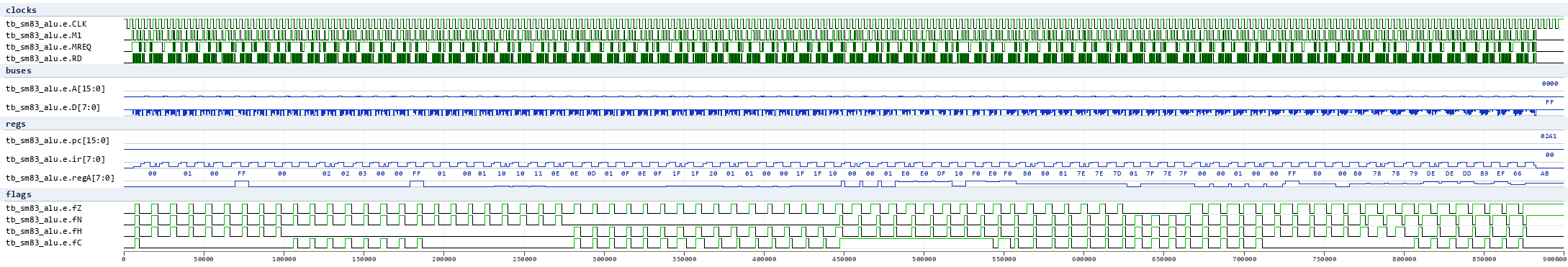This screenshot has width=1568, height=267.
Task: Click the 850000 time axis tick
Action: (1484, 259)
